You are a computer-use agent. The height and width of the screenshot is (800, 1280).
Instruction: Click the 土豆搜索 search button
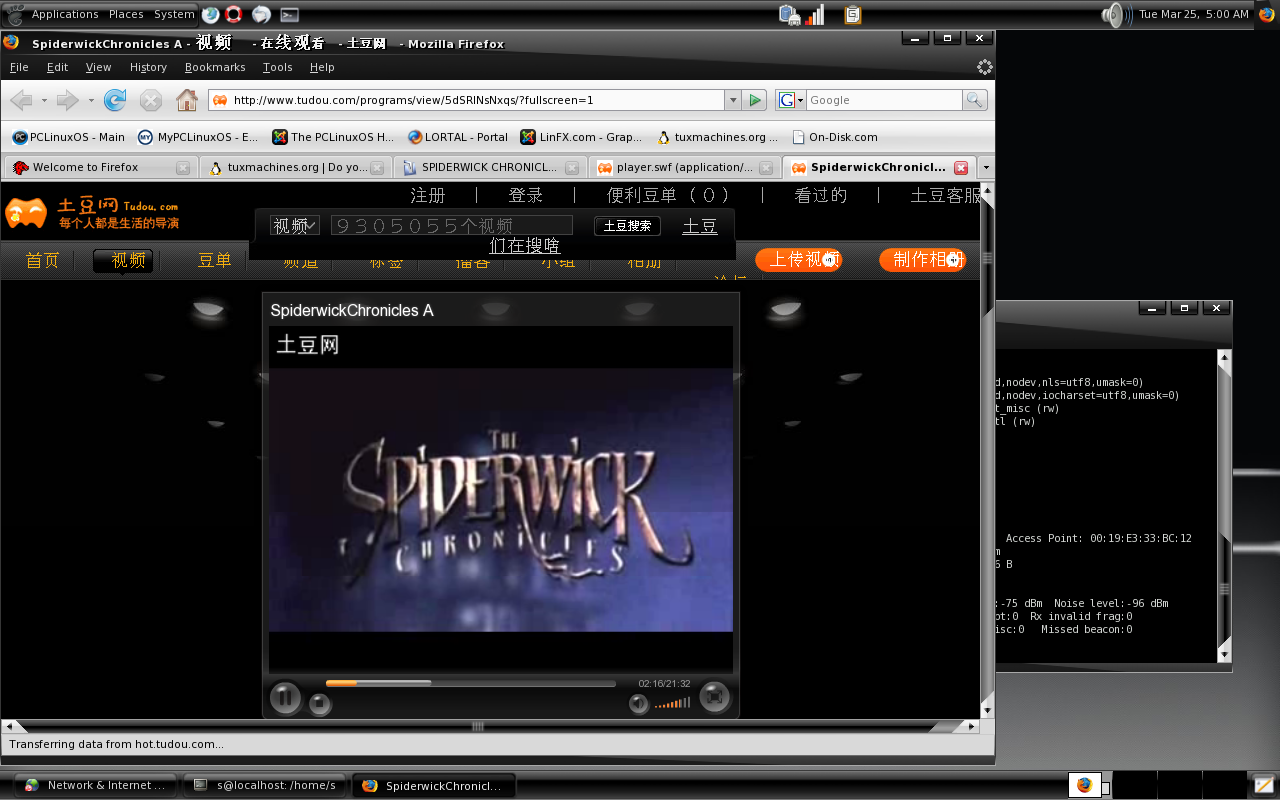coord(627,226)
